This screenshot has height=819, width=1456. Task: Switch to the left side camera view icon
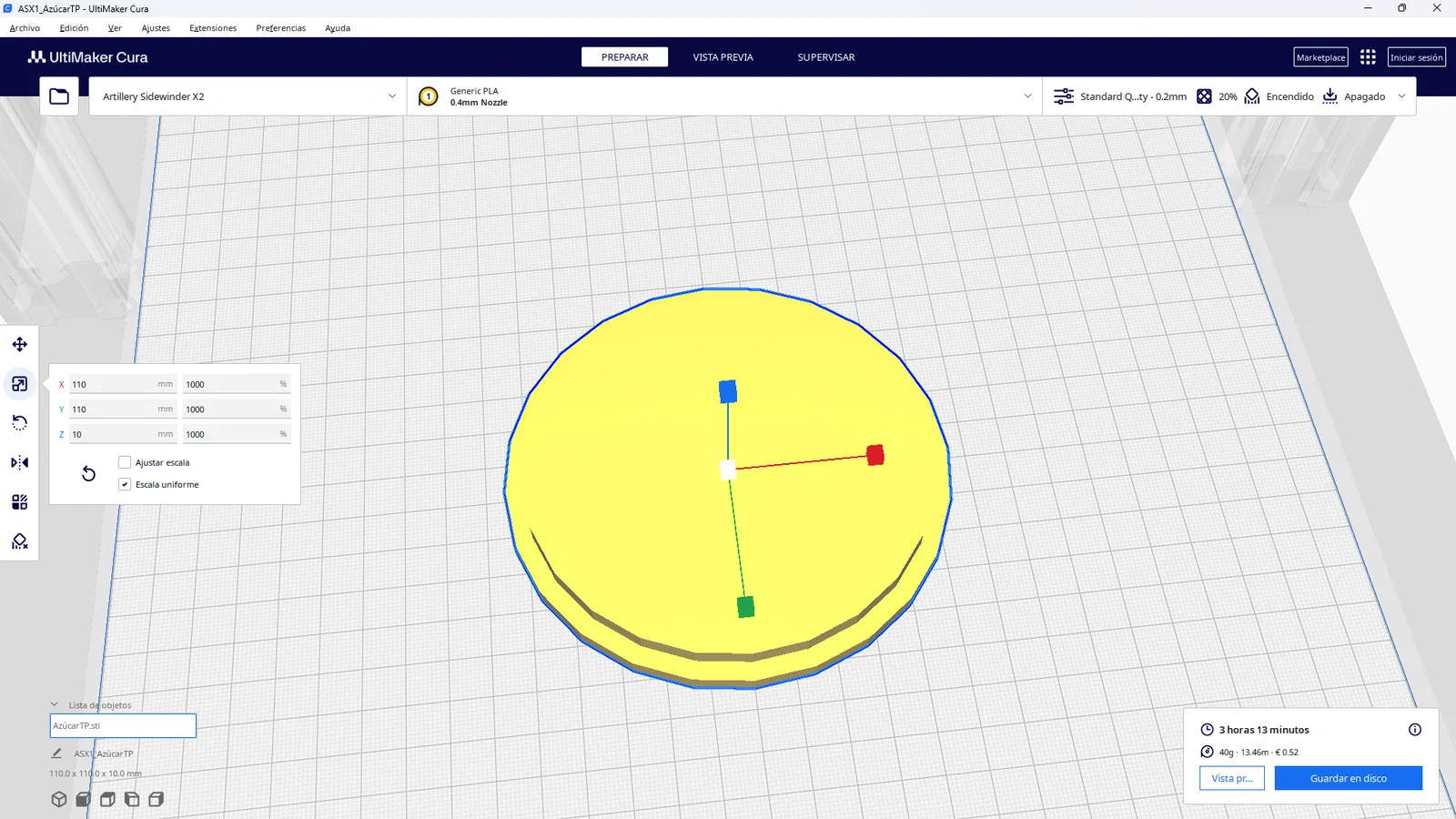coord(132,799)
